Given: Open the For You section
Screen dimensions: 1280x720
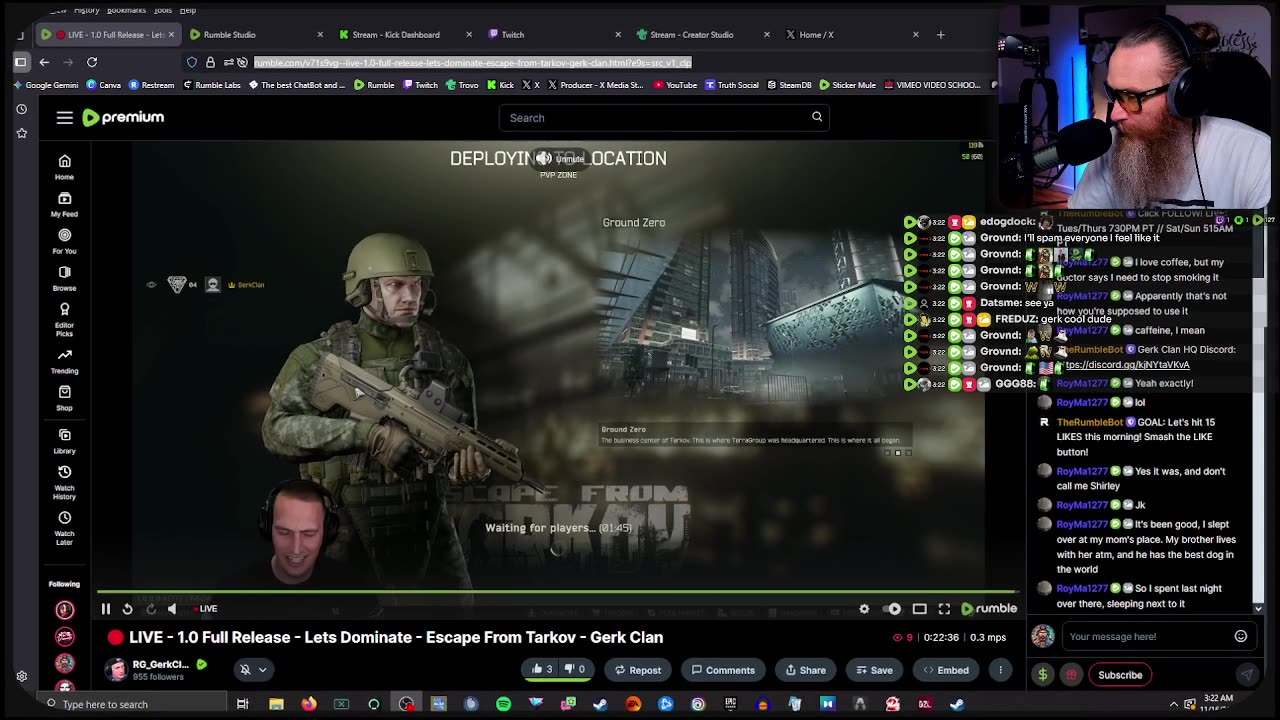Looking at the screenshot, I should point(64,241).
